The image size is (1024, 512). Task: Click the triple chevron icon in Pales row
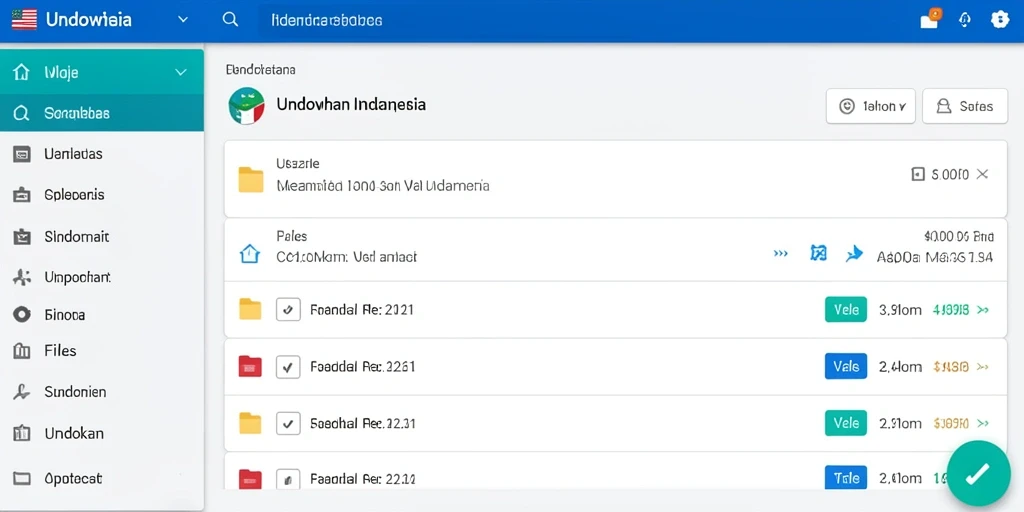point(780,253)
